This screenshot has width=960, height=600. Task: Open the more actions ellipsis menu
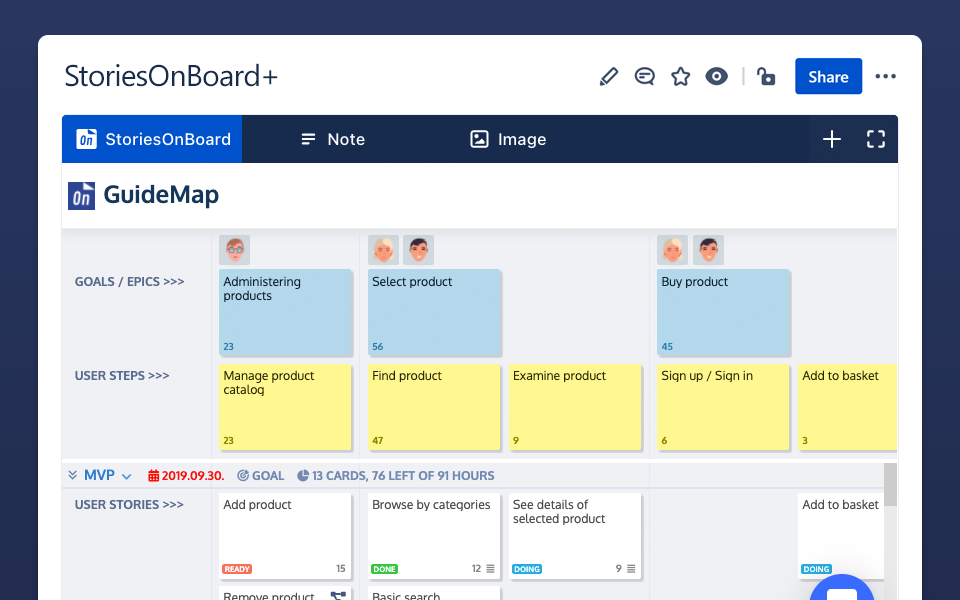coord(885,77)
